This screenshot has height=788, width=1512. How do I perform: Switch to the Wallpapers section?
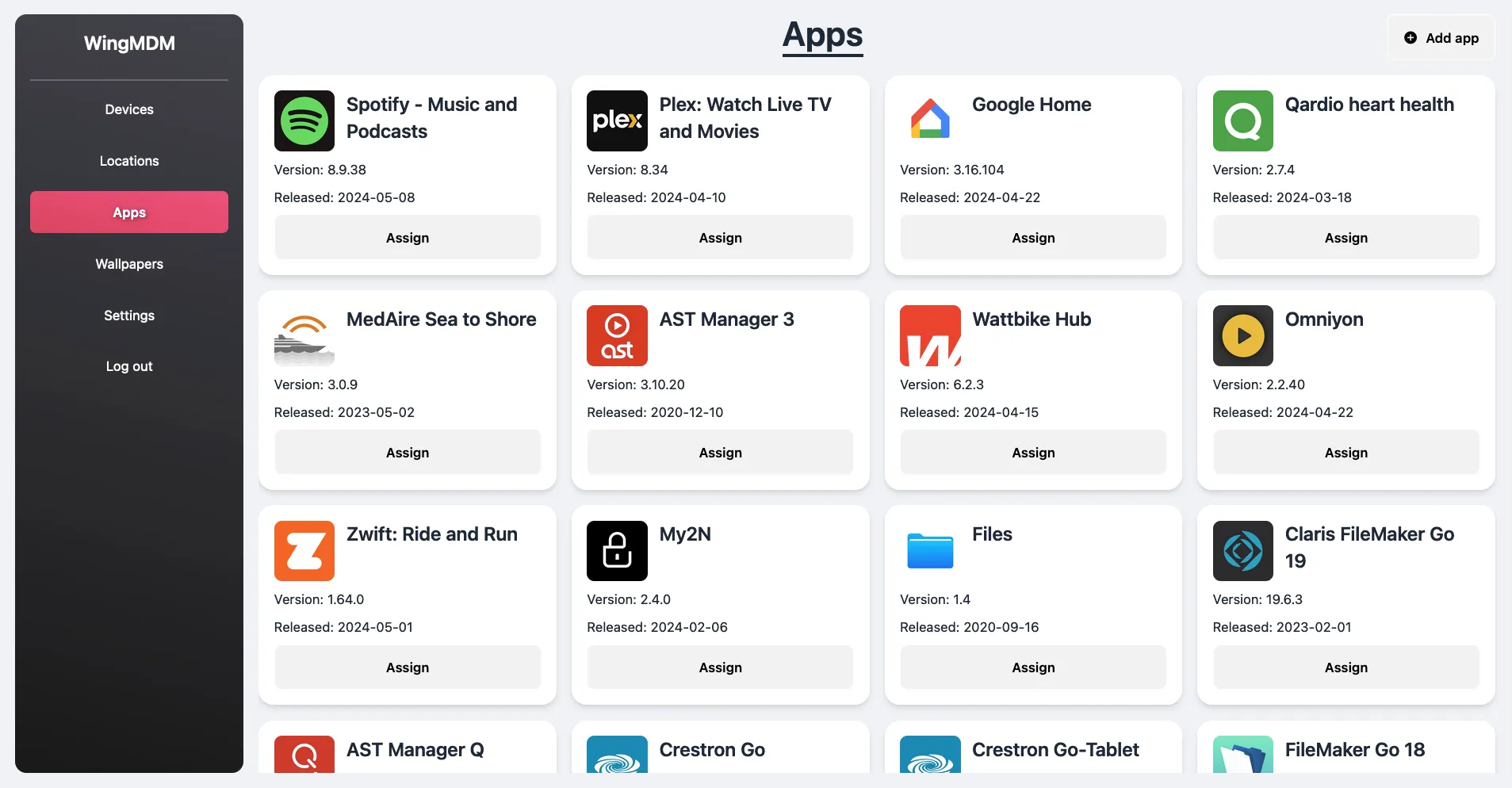(x=128, y=263)
